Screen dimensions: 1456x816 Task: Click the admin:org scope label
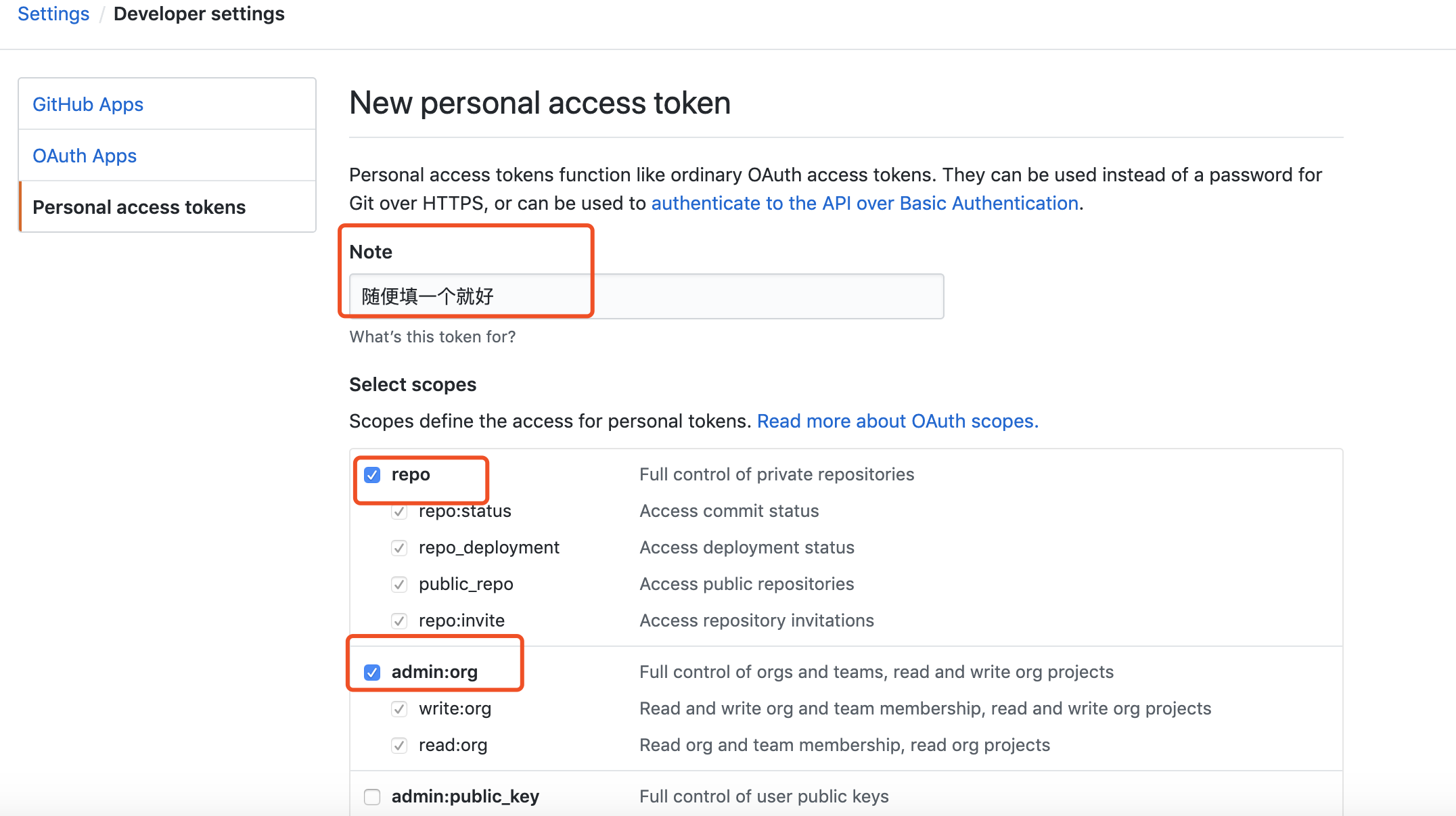(434, 673)
